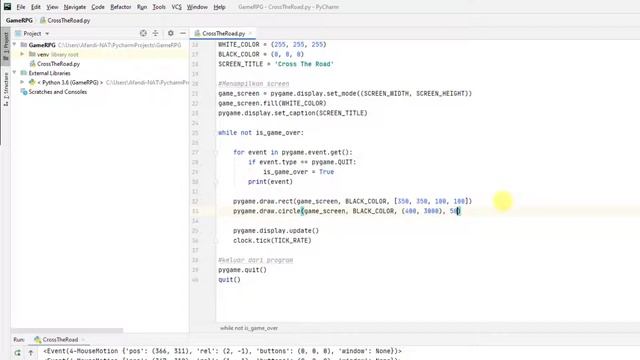The height and width of the screenshot is (360, 640).
Task: Expand the venv folder
Action: point(22,54)
